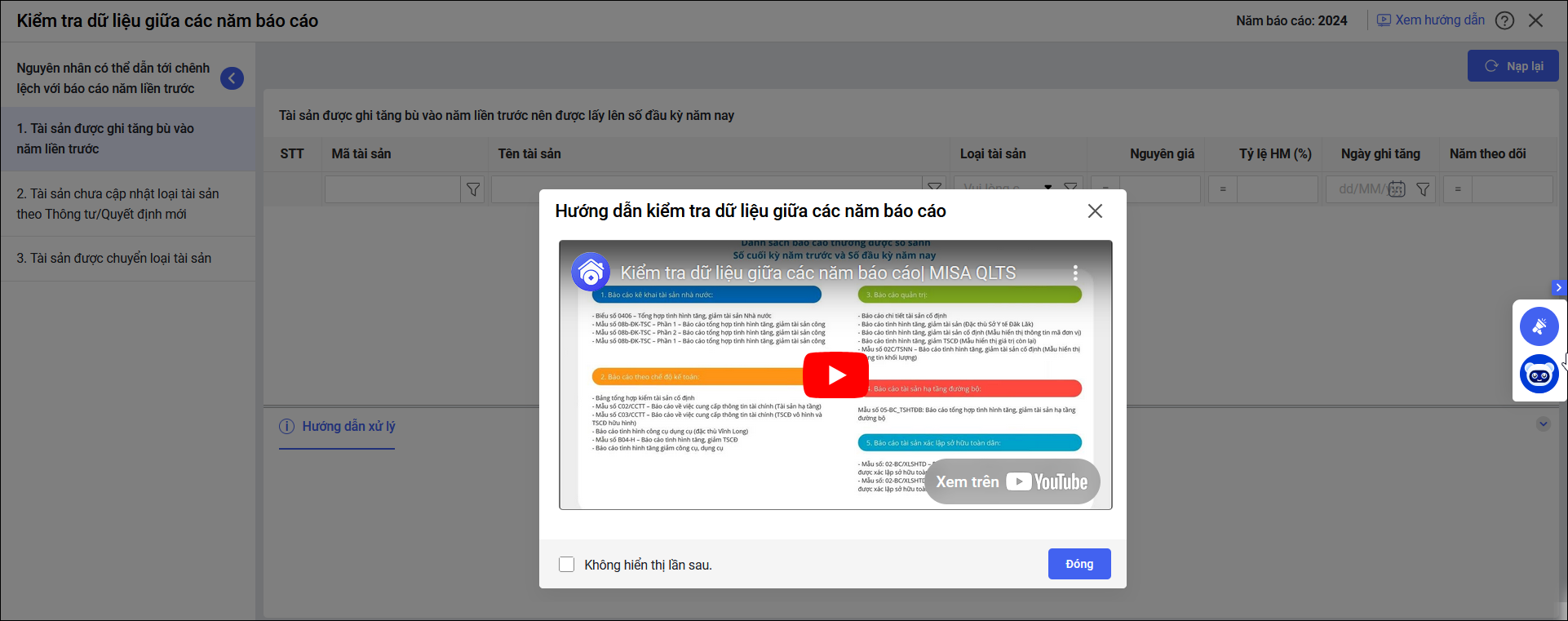The width and height of the screenshot is (1568, 621).
Task: Open the video title link 'Kiểm tra dữ liệu giữa các năm báo cáo'
Action: point(818,273)
